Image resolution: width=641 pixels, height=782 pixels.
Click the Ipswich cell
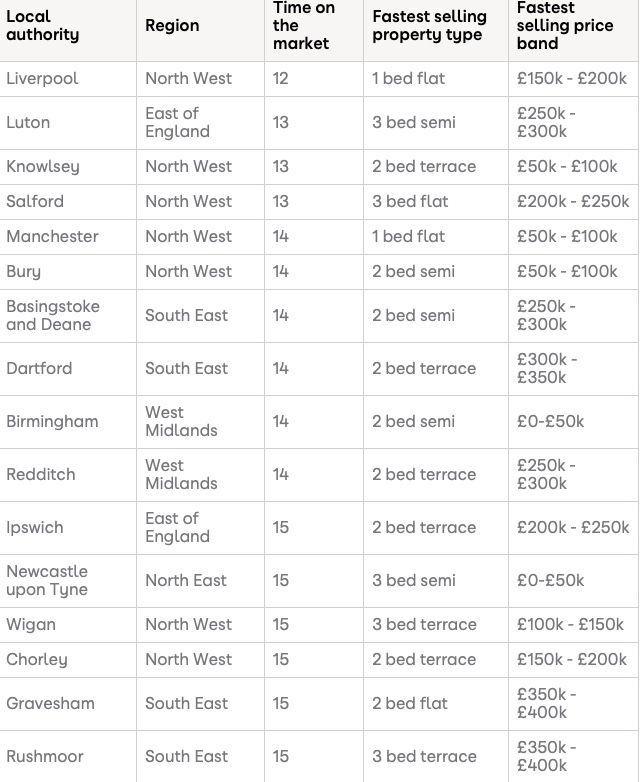click(x=35, y=528)
